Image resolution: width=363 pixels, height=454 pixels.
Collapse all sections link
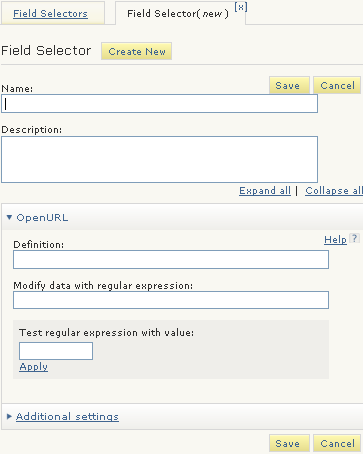point(334,191)
